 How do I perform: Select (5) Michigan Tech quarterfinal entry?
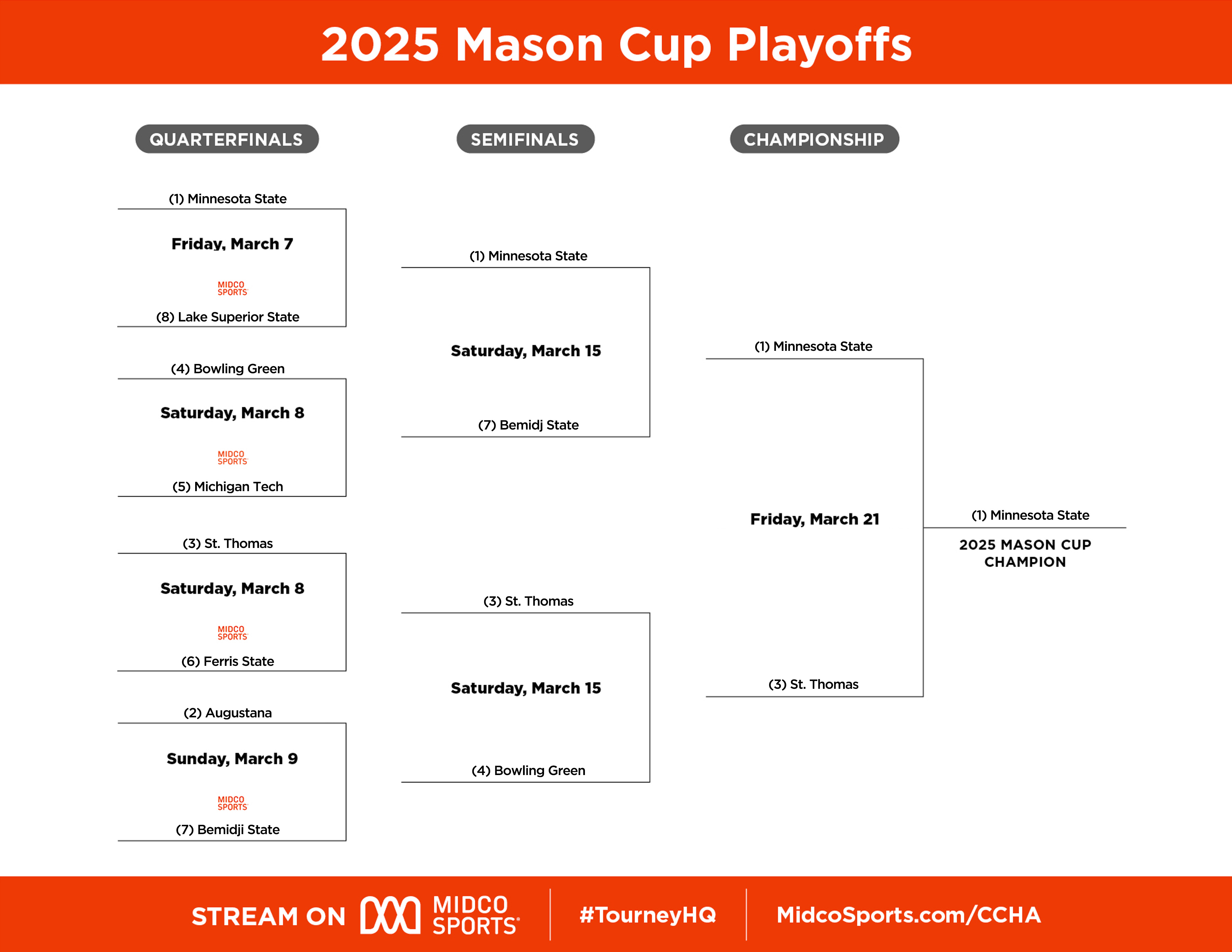tap(228, 487)
